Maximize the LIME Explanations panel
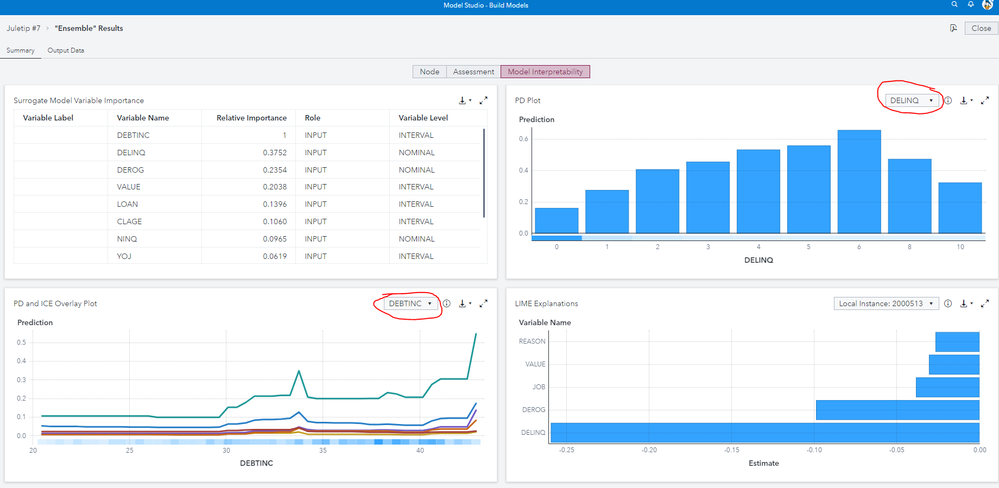This screenshot has width=999, height=488. coord(985,303)
